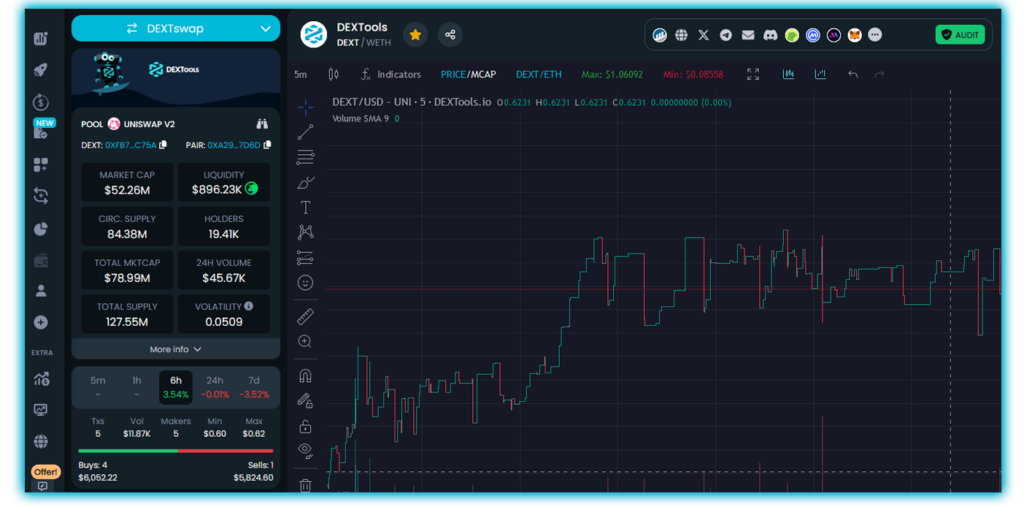Toggle magnet mode on chart
The height and width of the screenshot is (507, 1024).
[x=305, y=376]
